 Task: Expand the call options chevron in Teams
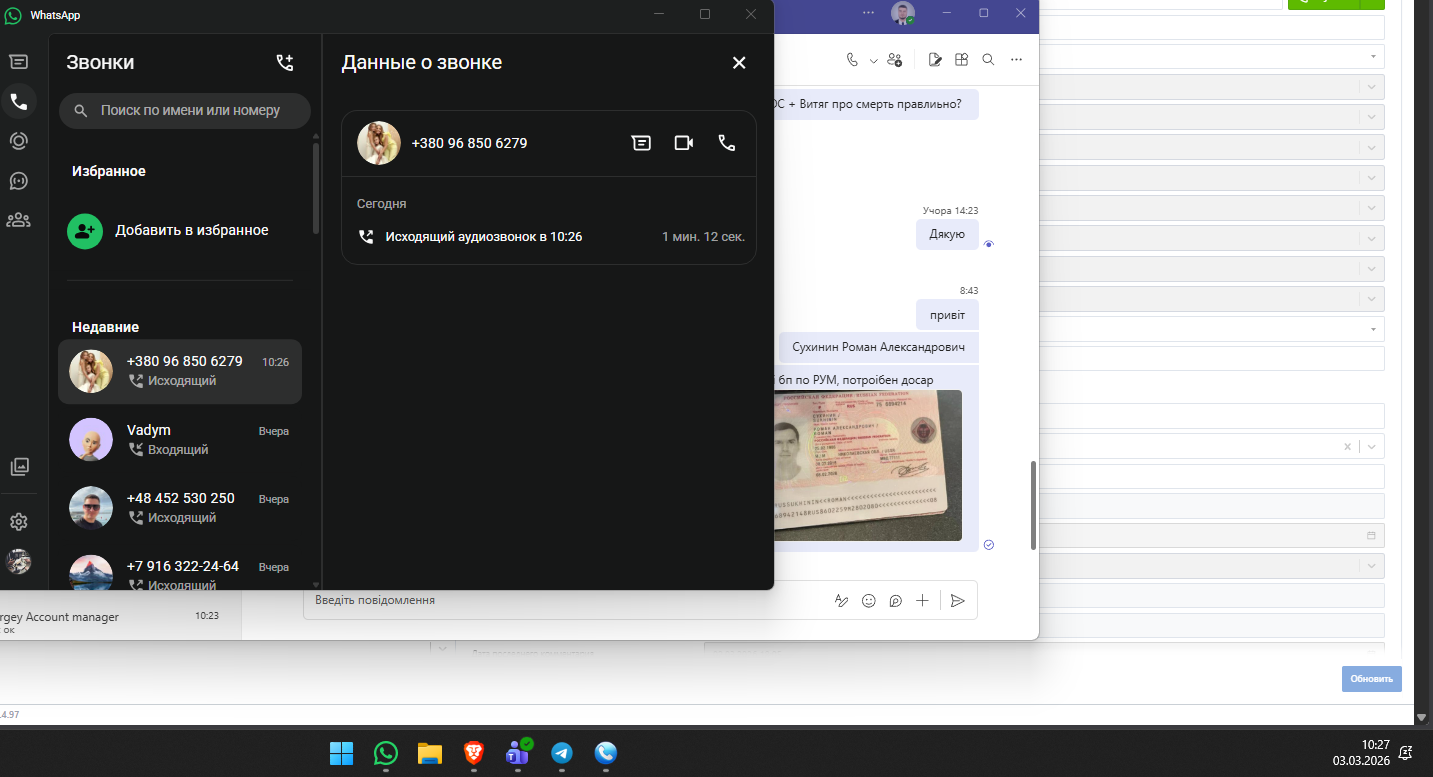[873, 61]
